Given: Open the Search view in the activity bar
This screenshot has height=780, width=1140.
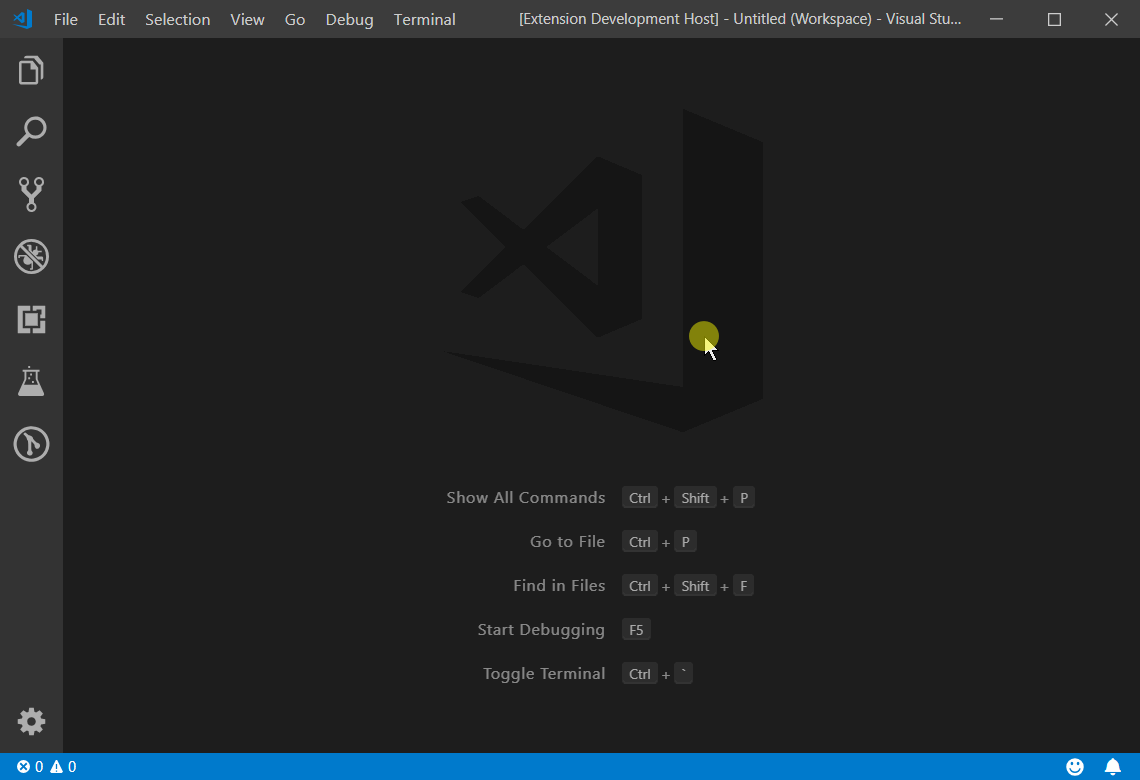Looking at the screenshot, I should [31, 132].
